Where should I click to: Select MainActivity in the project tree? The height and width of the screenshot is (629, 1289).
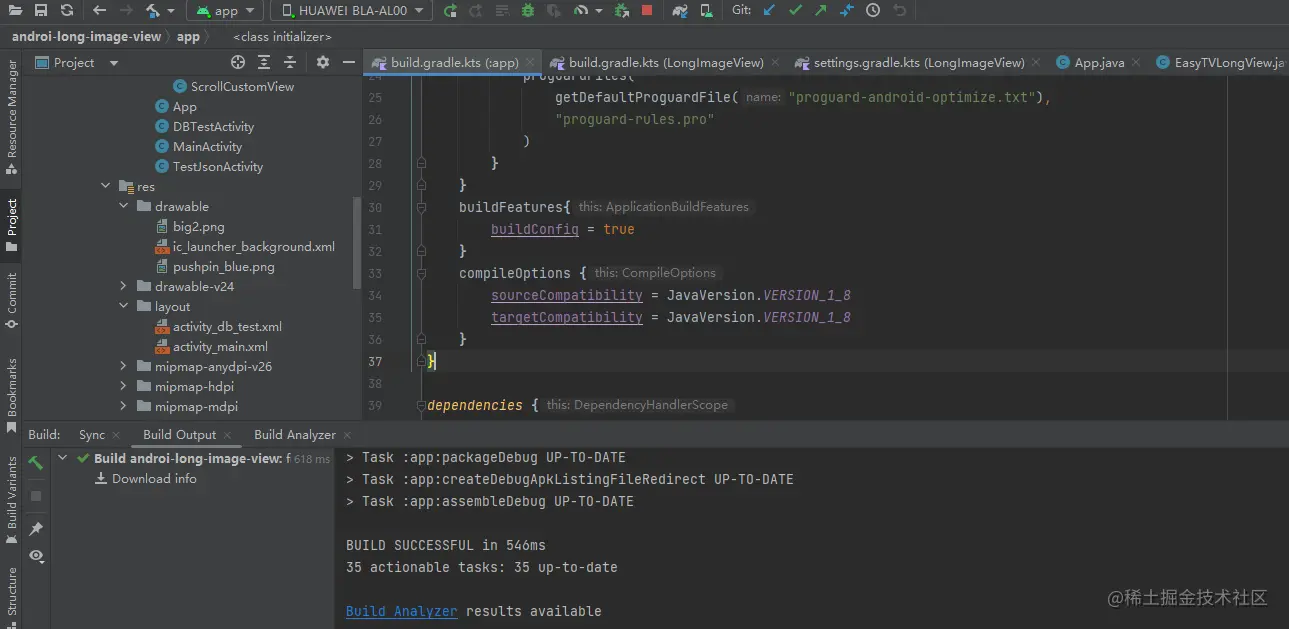[207, 146]
